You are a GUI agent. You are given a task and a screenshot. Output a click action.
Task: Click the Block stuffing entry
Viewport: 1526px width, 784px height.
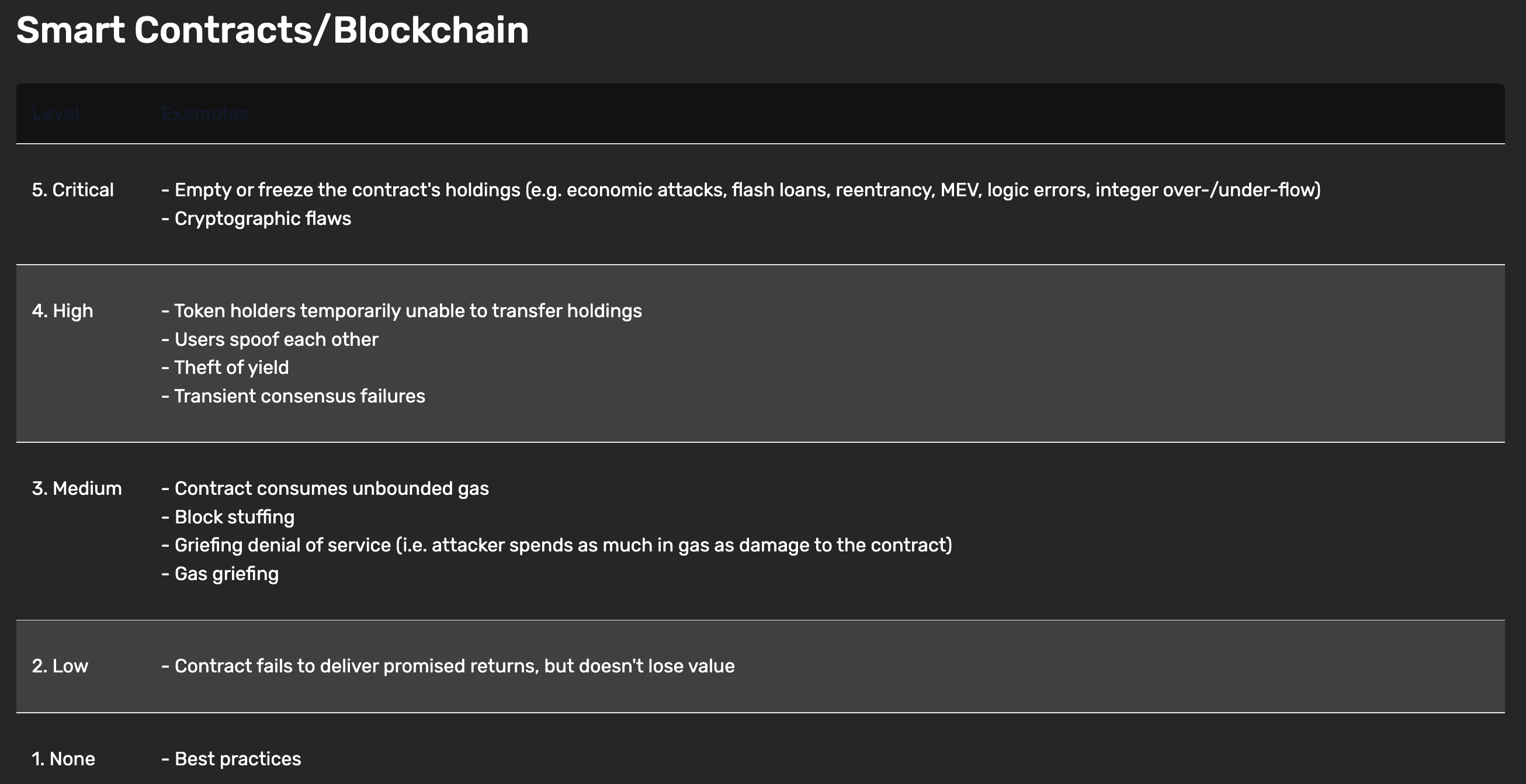(x=228, y=517)
